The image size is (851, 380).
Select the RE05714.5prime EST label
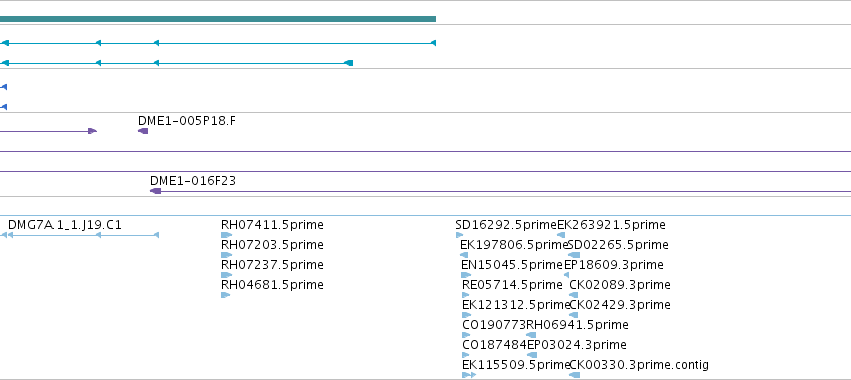point(512,285)
